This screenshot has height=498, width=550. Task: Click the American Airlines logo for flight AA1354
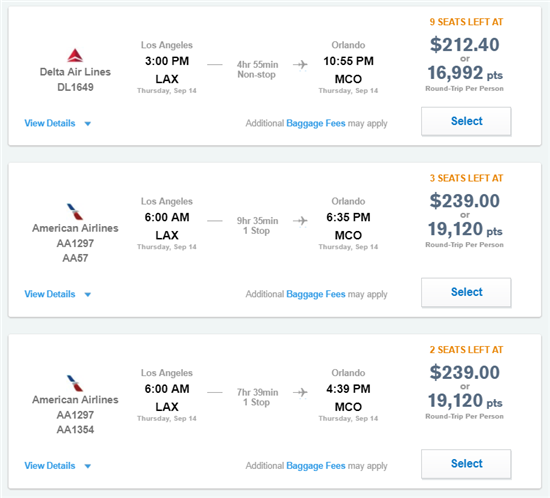[x=75, y=383]
